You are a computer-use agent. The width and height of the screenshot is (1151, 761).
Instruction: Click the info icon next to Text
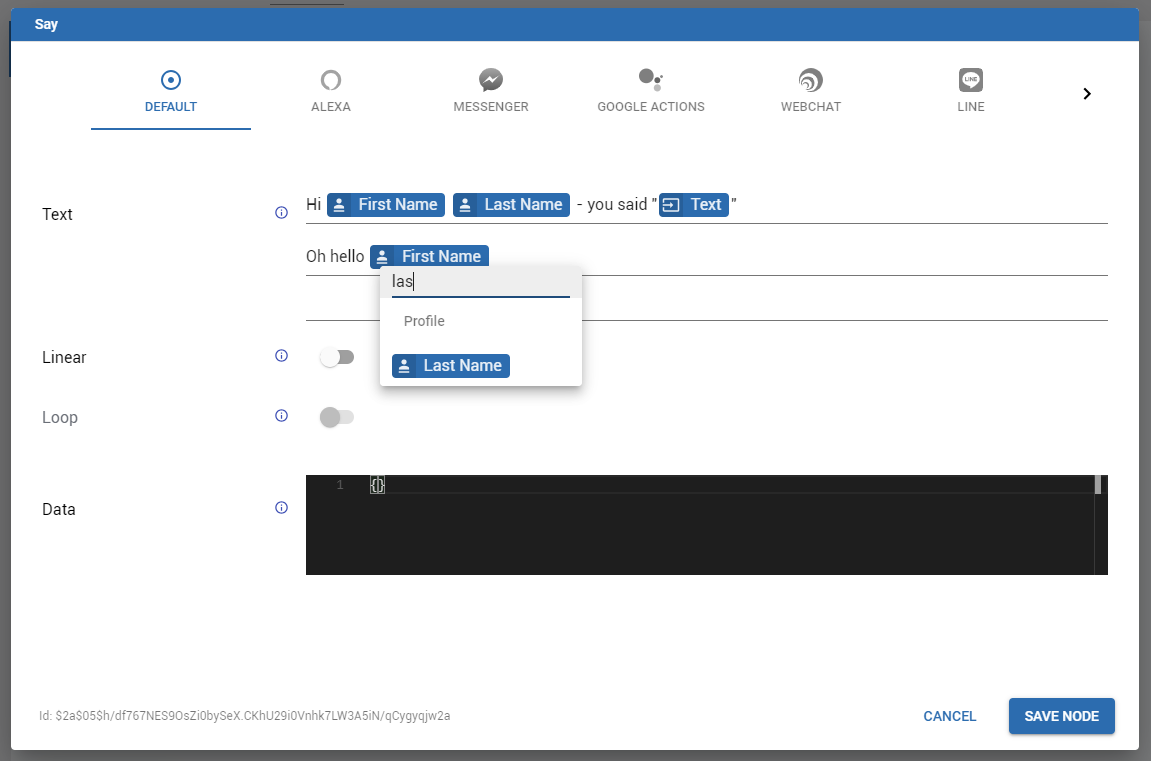pos(281,213)
